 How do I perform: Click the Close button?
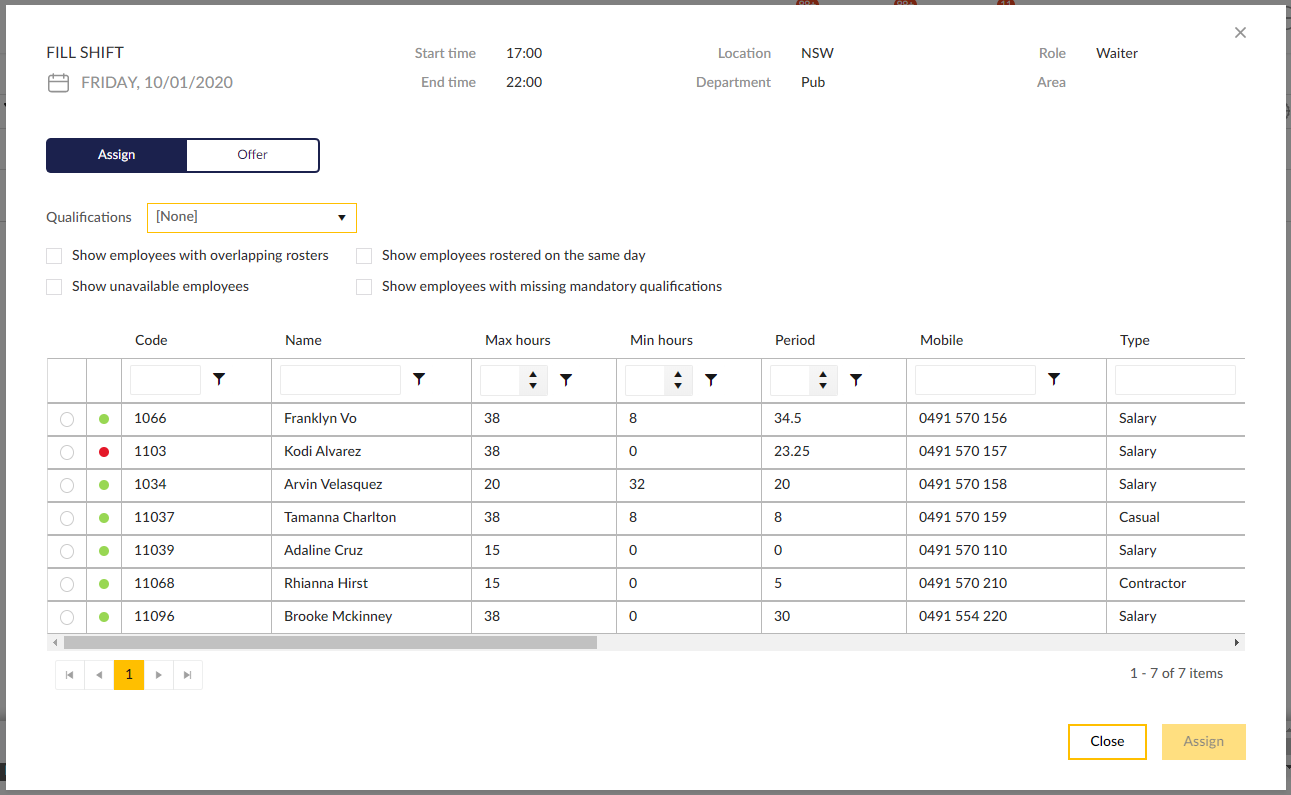1107,742
